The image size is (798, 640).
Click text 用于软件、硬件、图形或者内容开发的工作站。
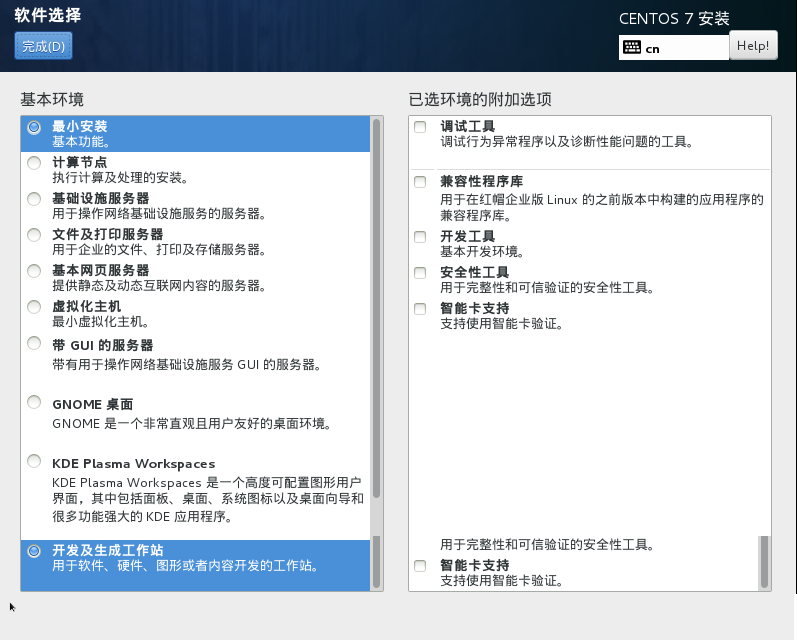click(186, 566)
